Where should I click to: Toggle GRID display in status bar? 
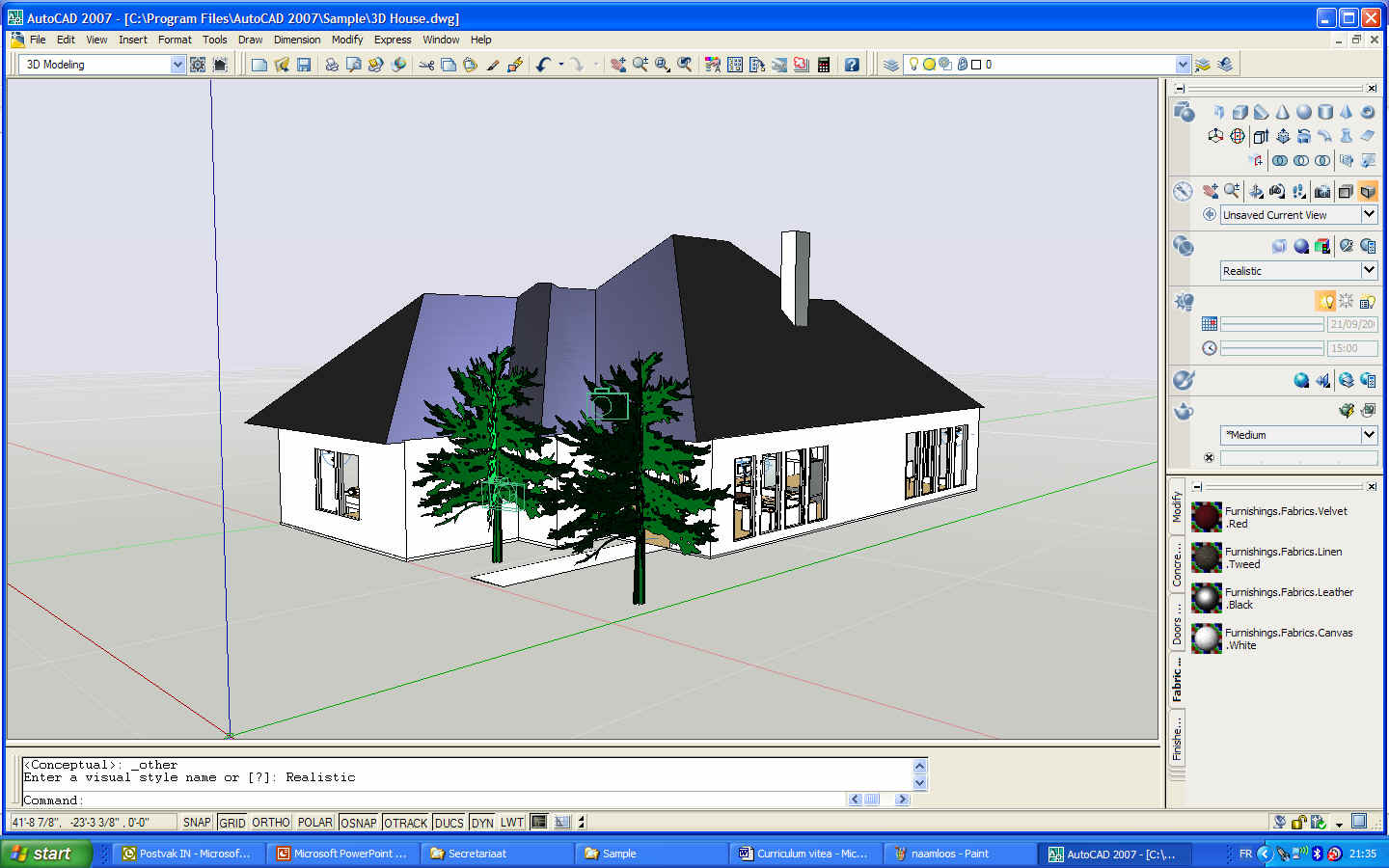click(232, 823)
